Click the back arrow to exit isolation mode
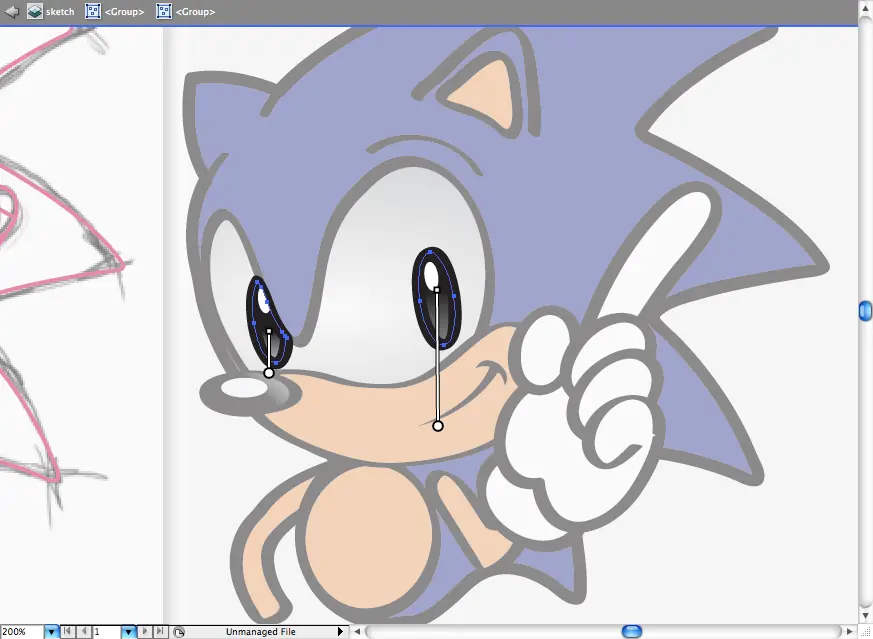Screen dimensions: 873x639 [x=11, y=11]
